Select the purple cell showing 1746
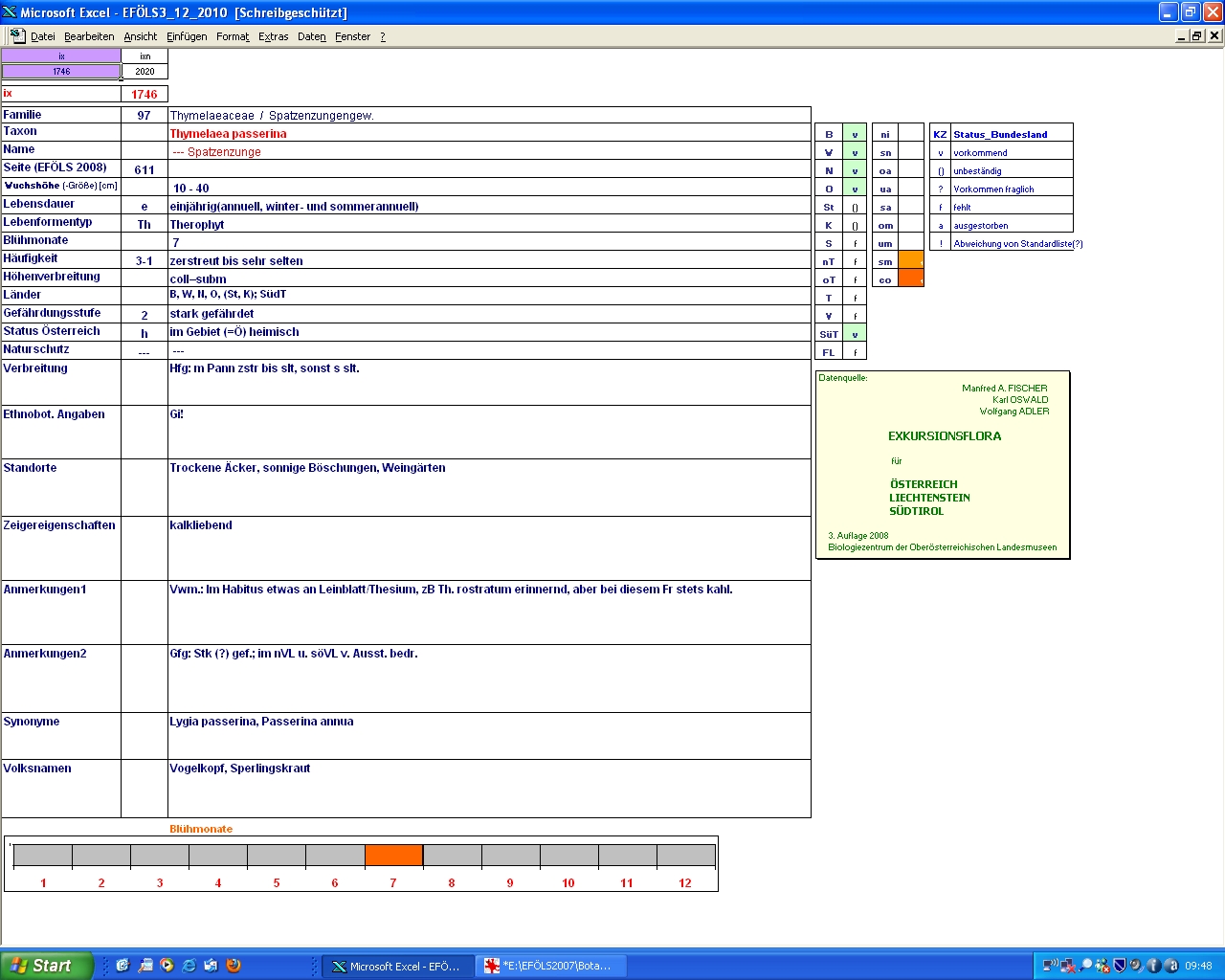The width and height of the screenshot is (1225, 980). (61, 72)
